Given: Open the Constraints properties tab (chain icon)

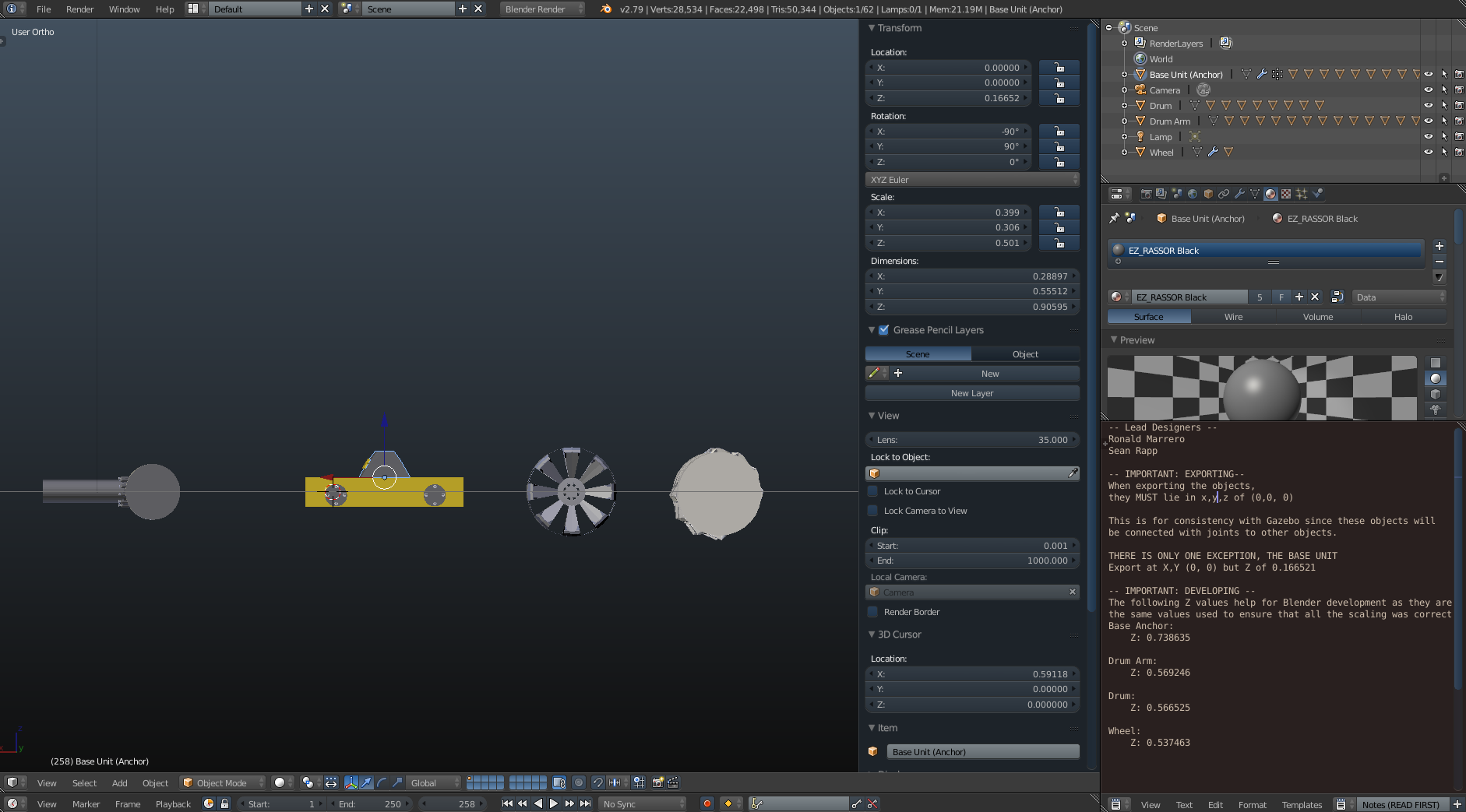Looking at the screenshot, I should click(1224, 194).
